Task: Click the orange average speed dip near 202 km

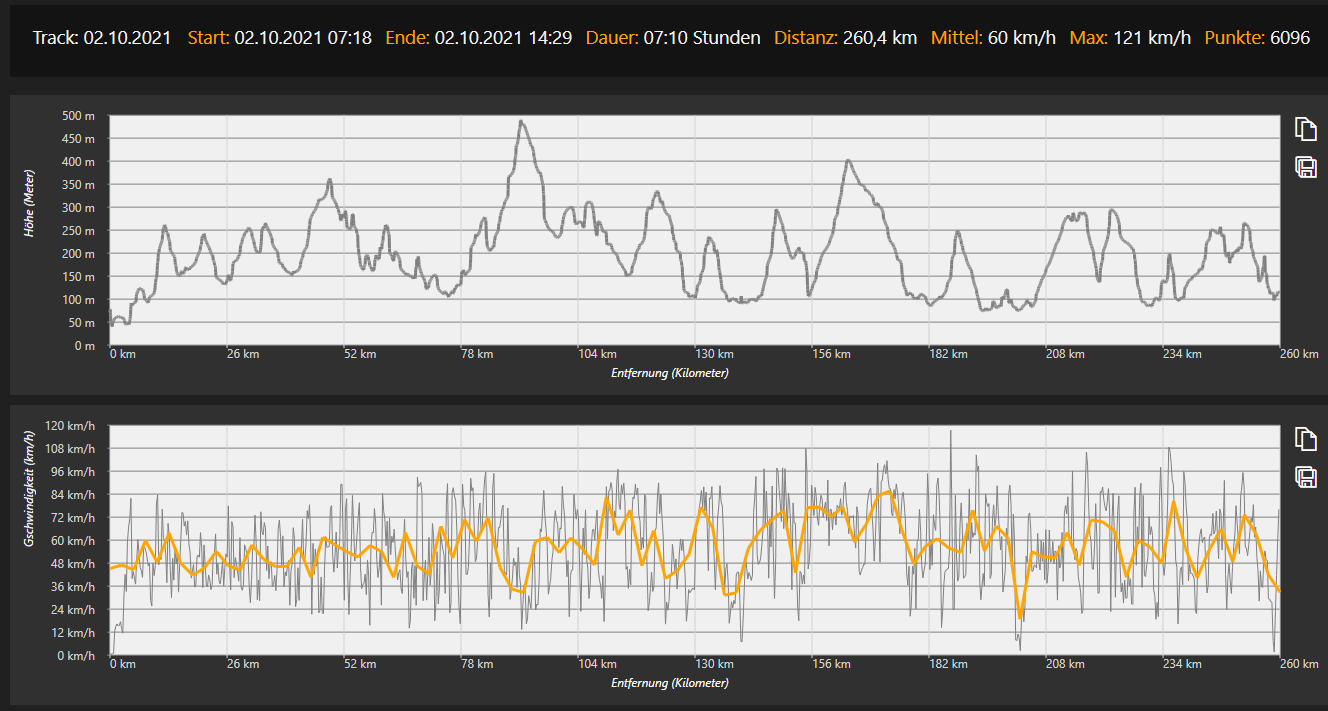Action: [x=1020, y=618]
